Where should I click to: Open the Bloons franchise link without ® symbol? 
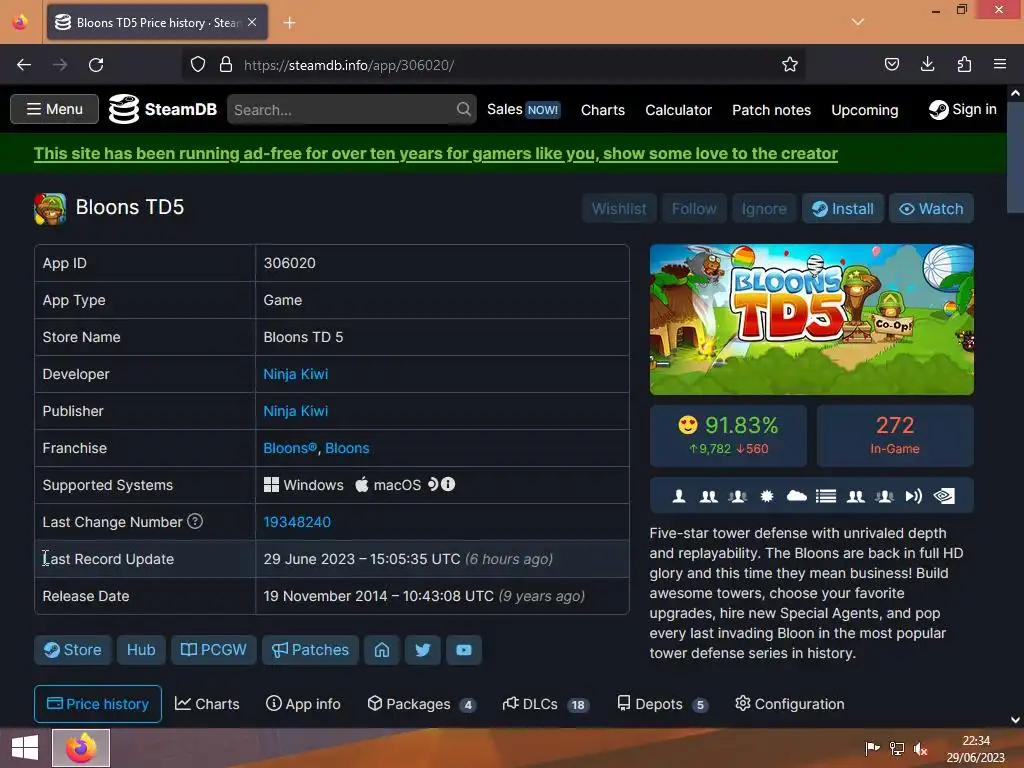point(347,448)
